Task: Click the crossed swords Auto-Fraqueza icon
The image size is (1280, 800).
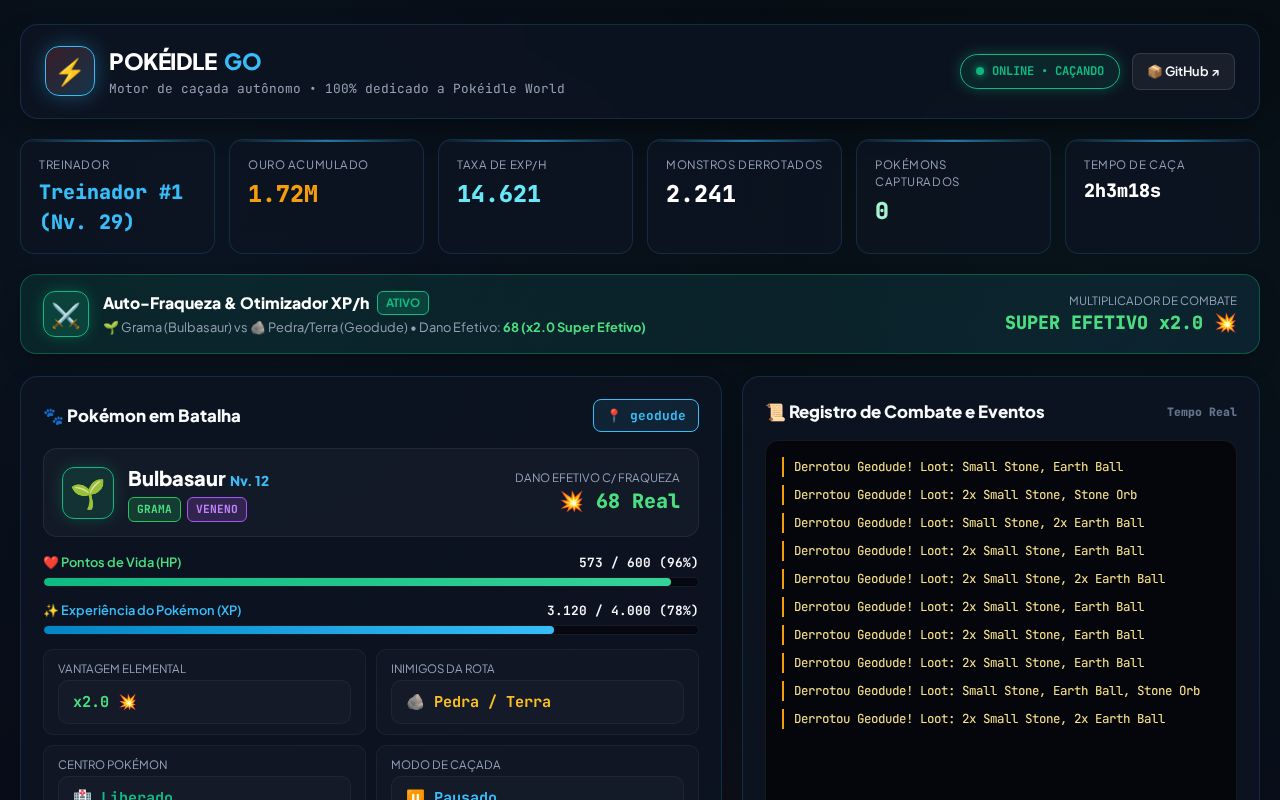Action: (66, 314)
